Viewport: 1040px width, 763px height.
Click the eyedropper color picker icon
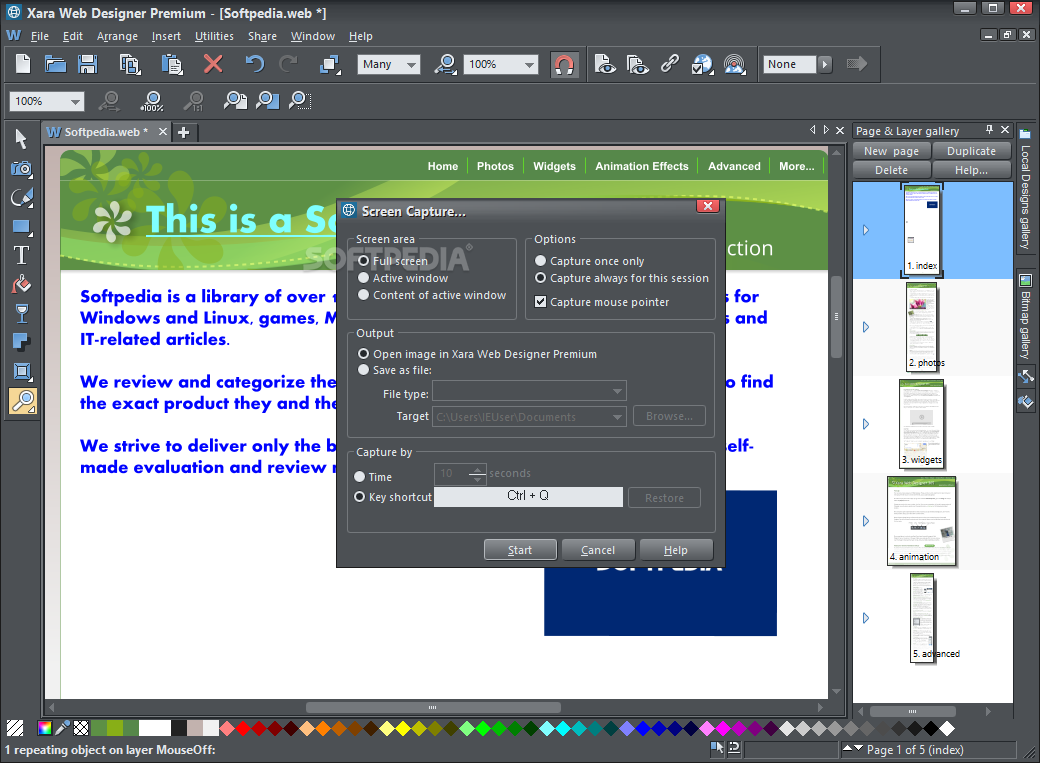coord(63,728)
